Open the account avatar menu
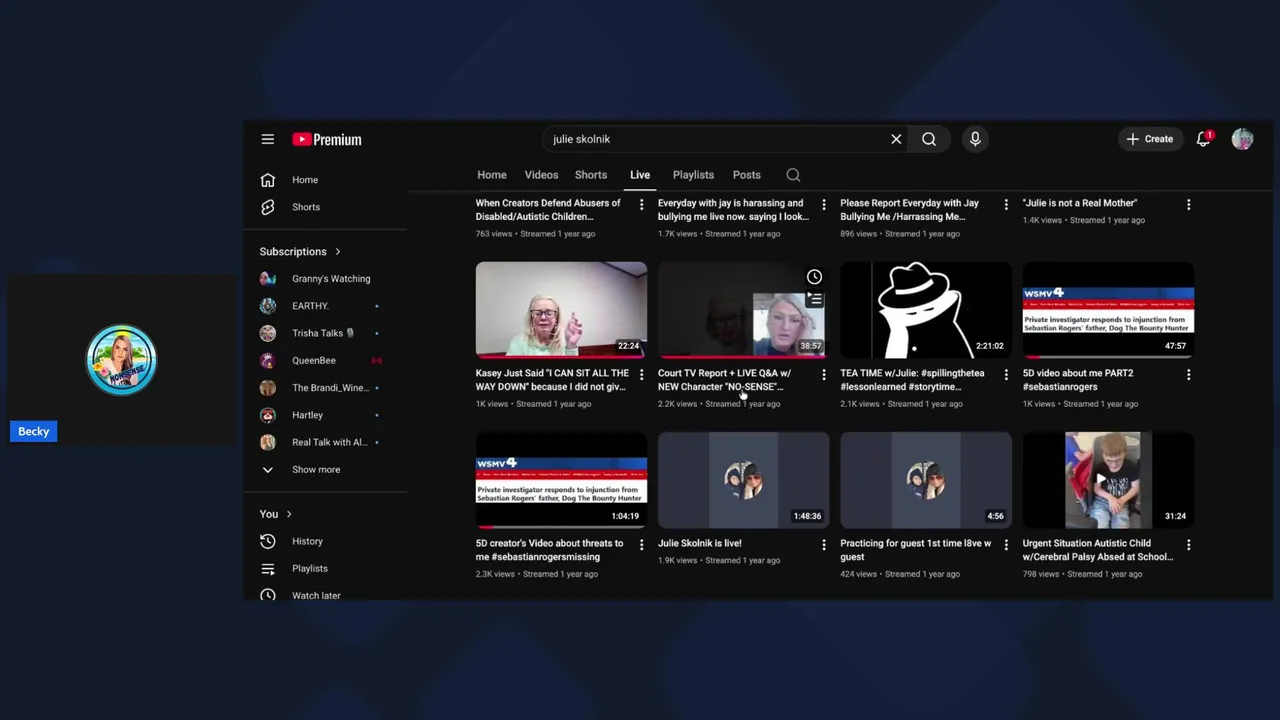The width and height of the screenshot is (1280, 720). click(x=1243, y=139)
